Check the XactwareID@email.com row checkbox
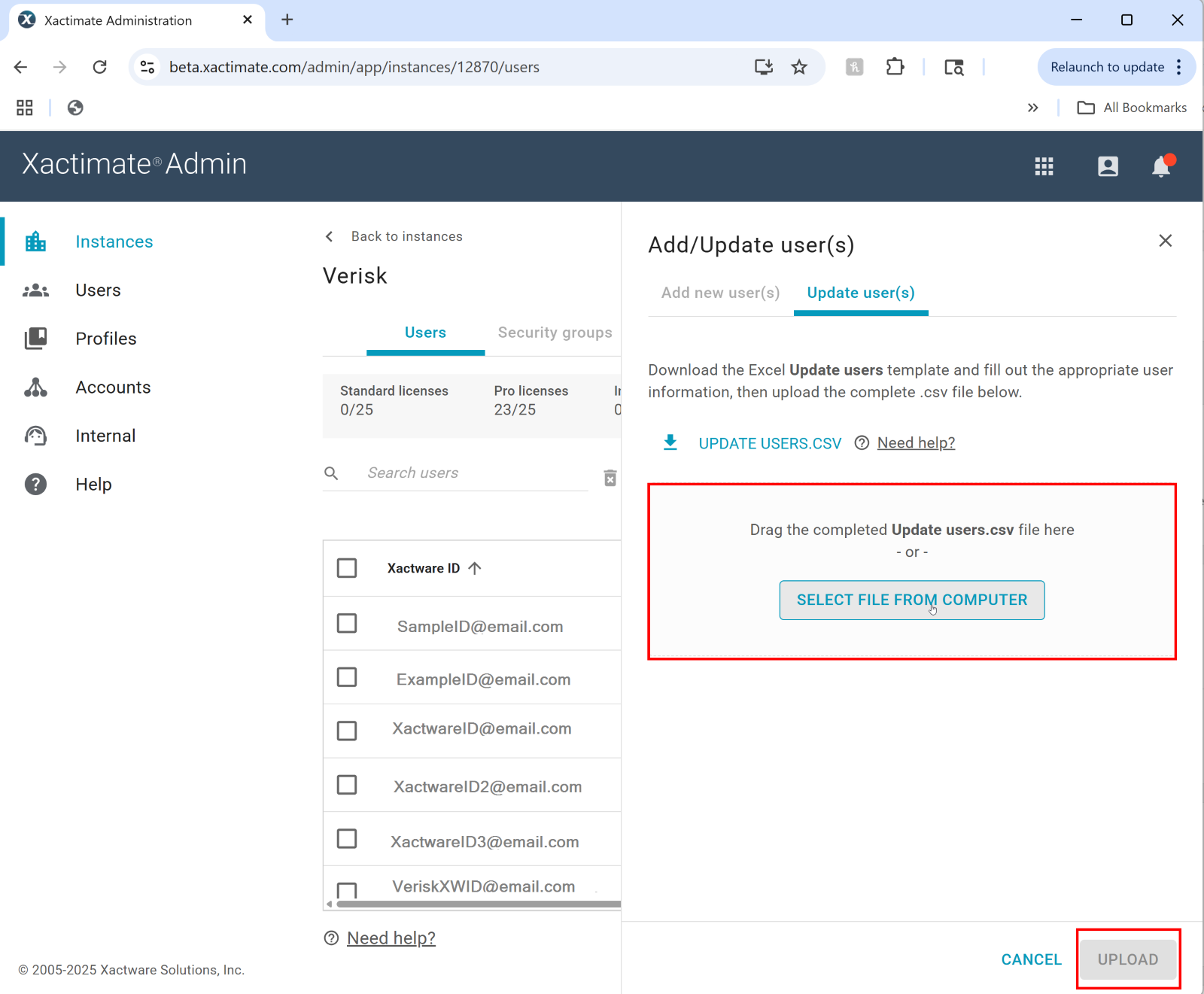The height and width of the screenshot is (994, 1204). [x=347, y=731]
